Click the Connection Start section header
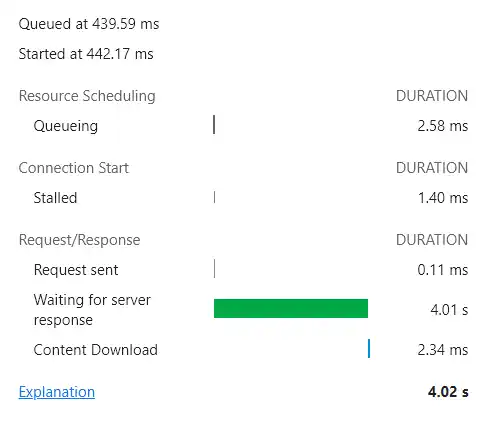This screenshot has height=422, width=488. 74,168
